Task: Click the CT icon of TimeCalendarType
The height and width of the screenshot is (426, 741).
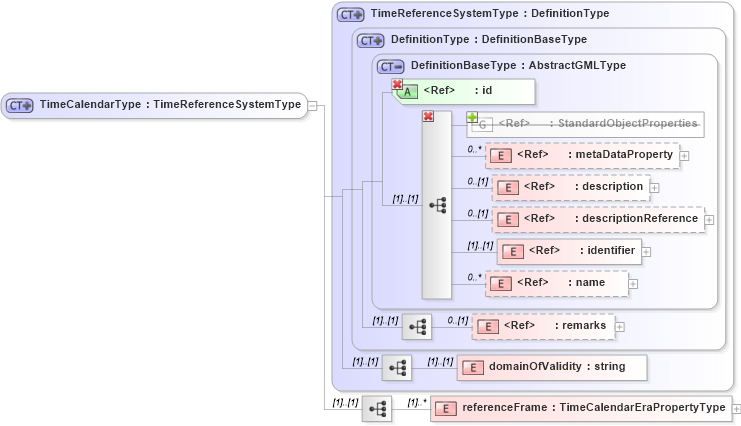Action: pos(20,105)
